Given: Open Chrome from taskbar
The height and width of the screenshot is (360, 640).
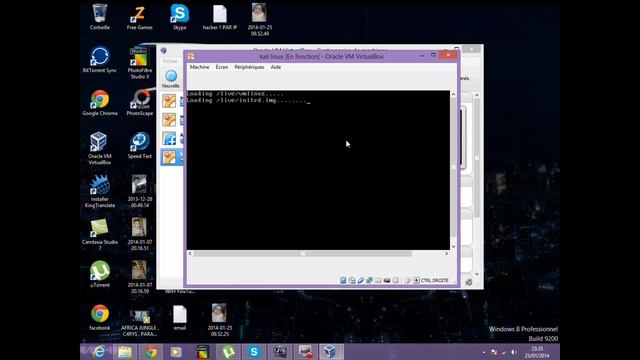Looking at the screenshot, I should click(x=151, y=352).
